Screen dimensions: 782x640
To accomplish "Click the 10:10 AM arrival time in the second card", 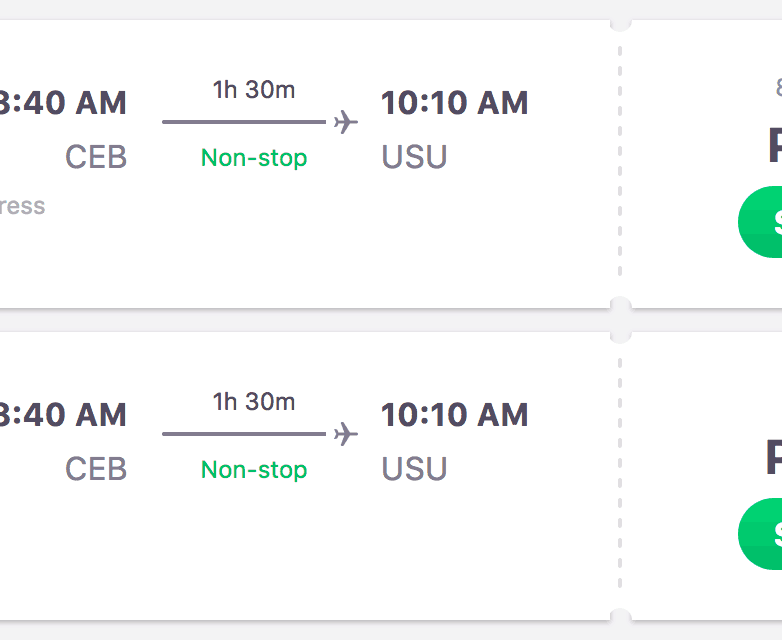I will pos(454,414).
